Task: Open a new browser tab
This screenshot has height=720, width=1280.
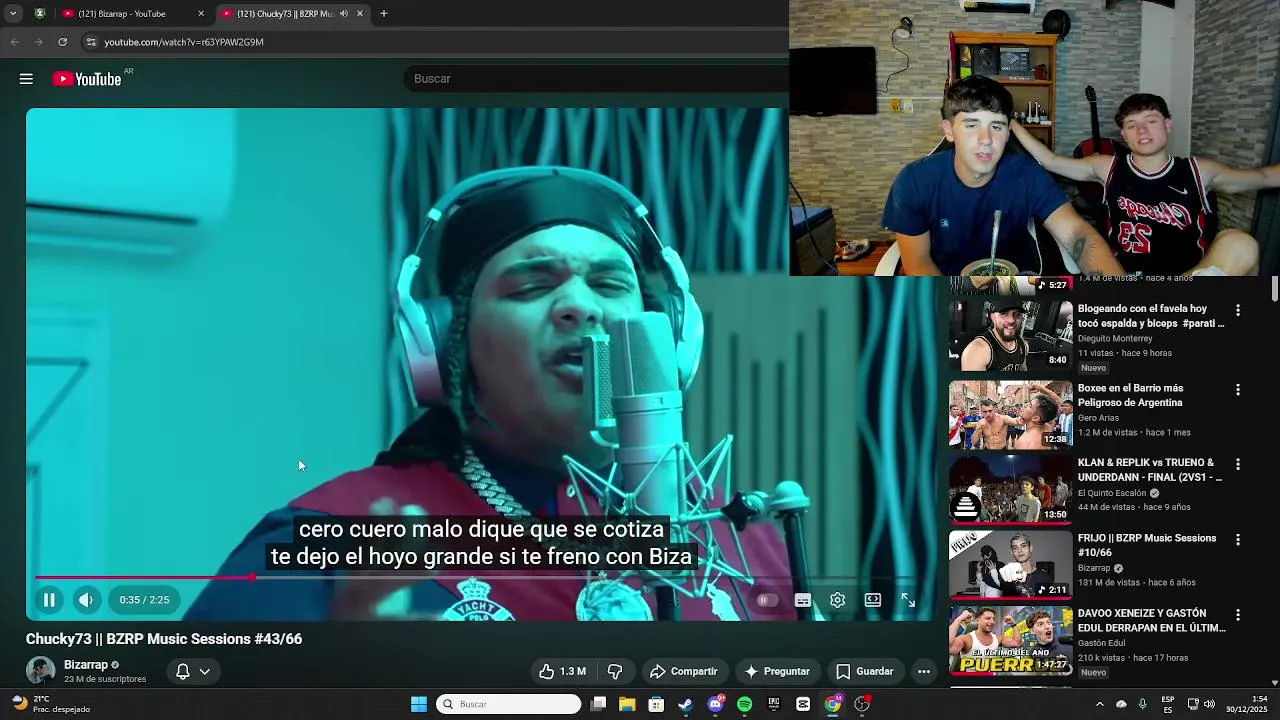Action: [383, 14]
